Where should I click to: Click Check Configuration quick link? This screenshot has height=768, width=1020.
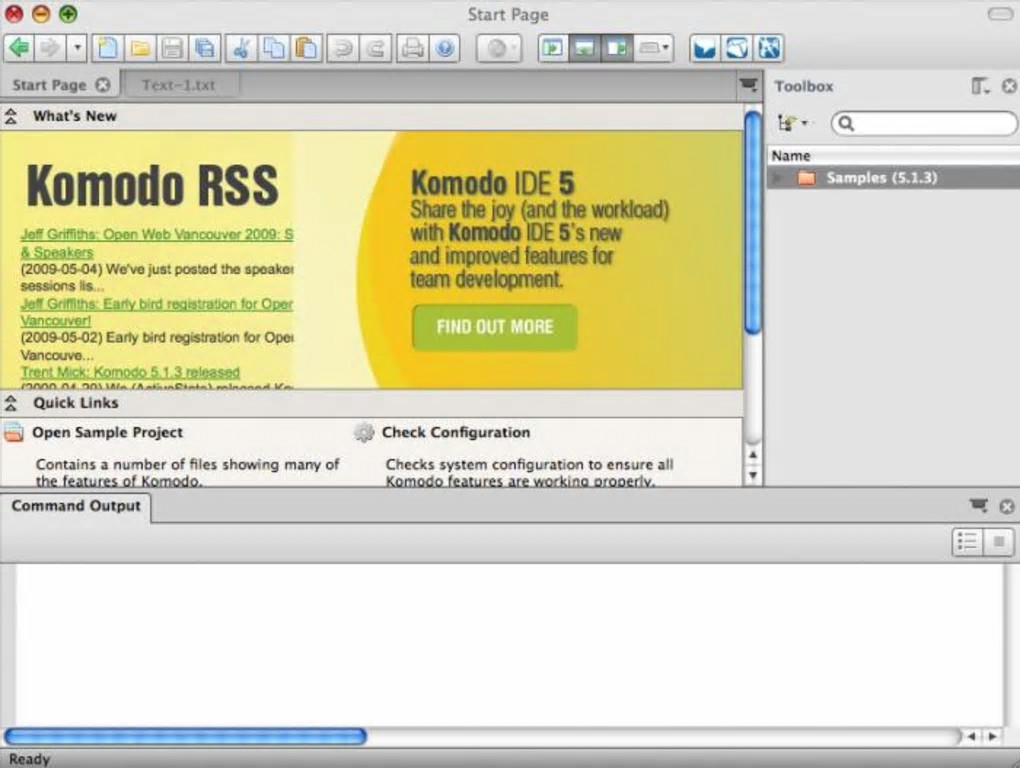(x=456, y=432)
